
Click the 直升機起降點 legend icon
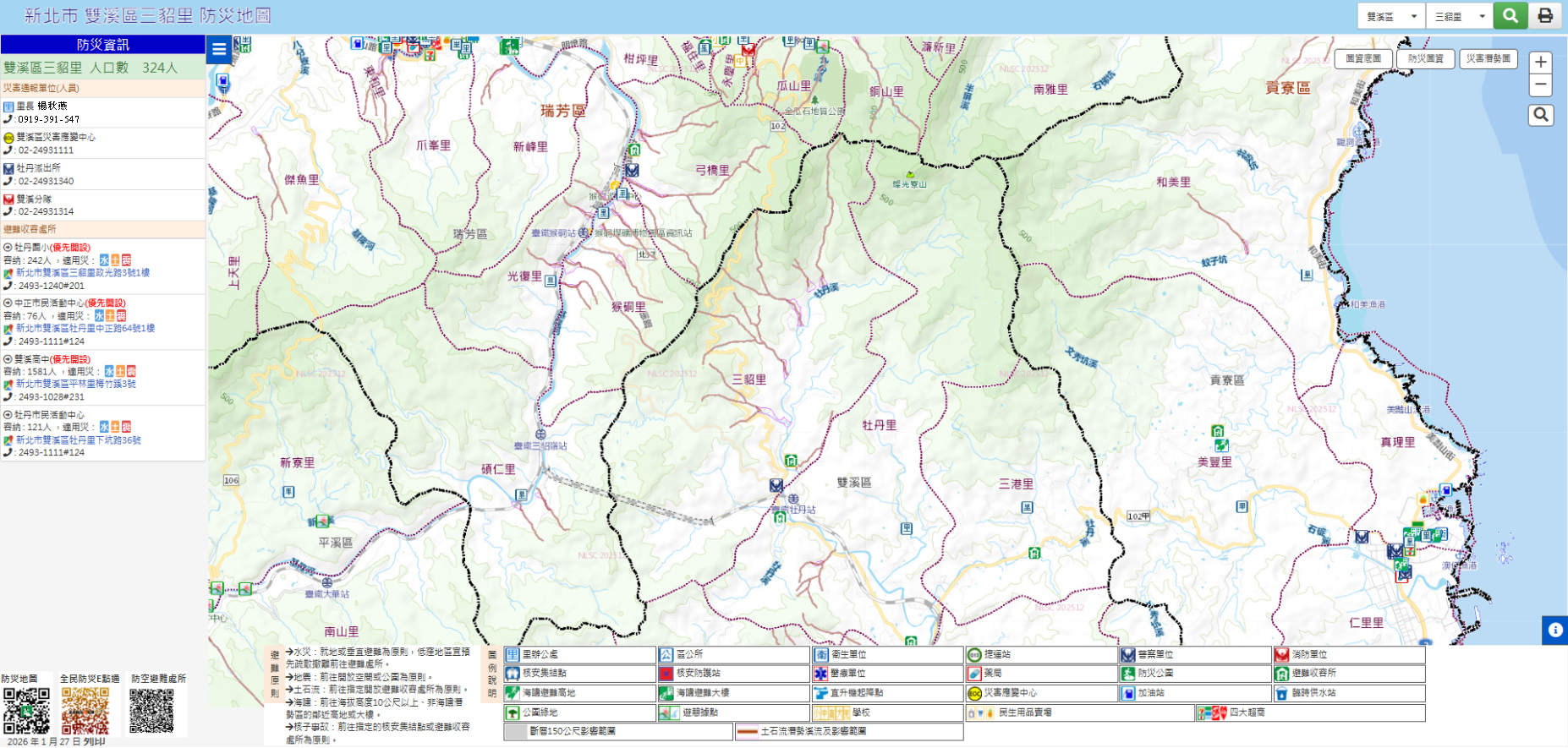click(820, 693)
